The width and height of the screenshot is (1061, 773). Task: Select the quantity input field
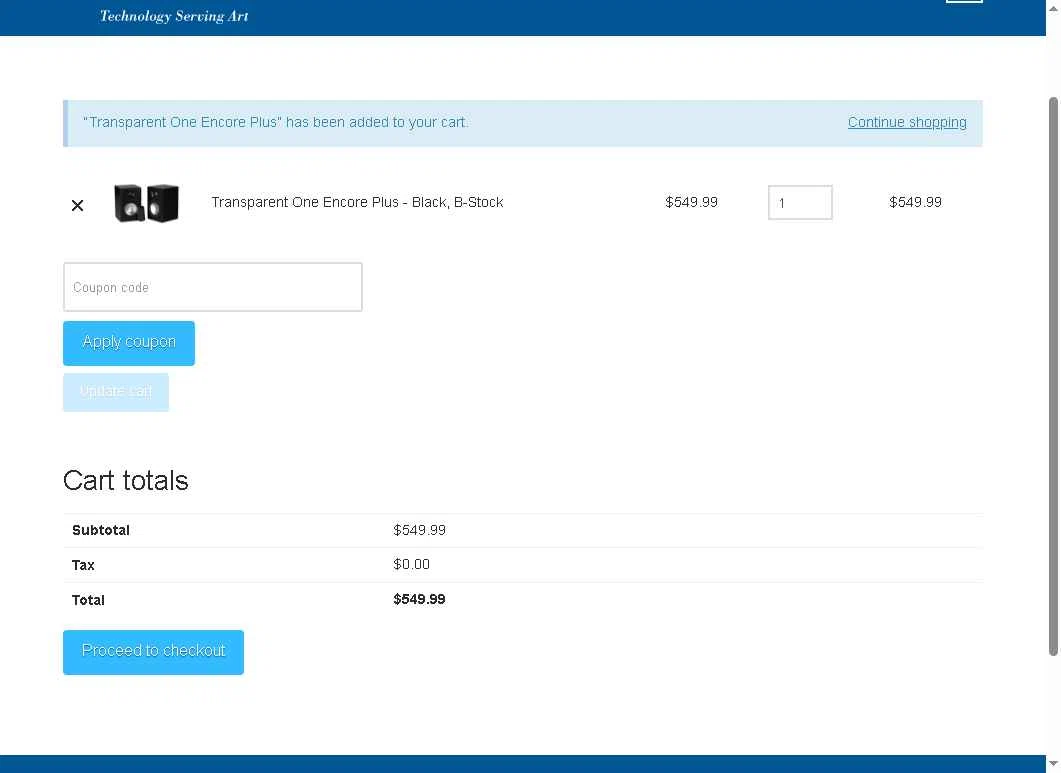pyautogui.click(x=800, y=202)
